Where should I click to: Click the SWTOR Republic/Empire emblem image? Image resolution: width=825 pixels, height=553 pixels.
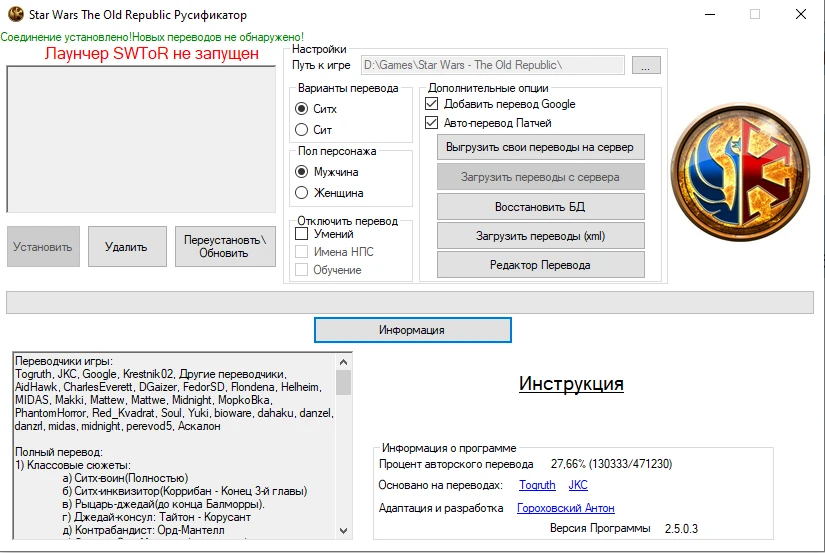(x=740, y=172)
